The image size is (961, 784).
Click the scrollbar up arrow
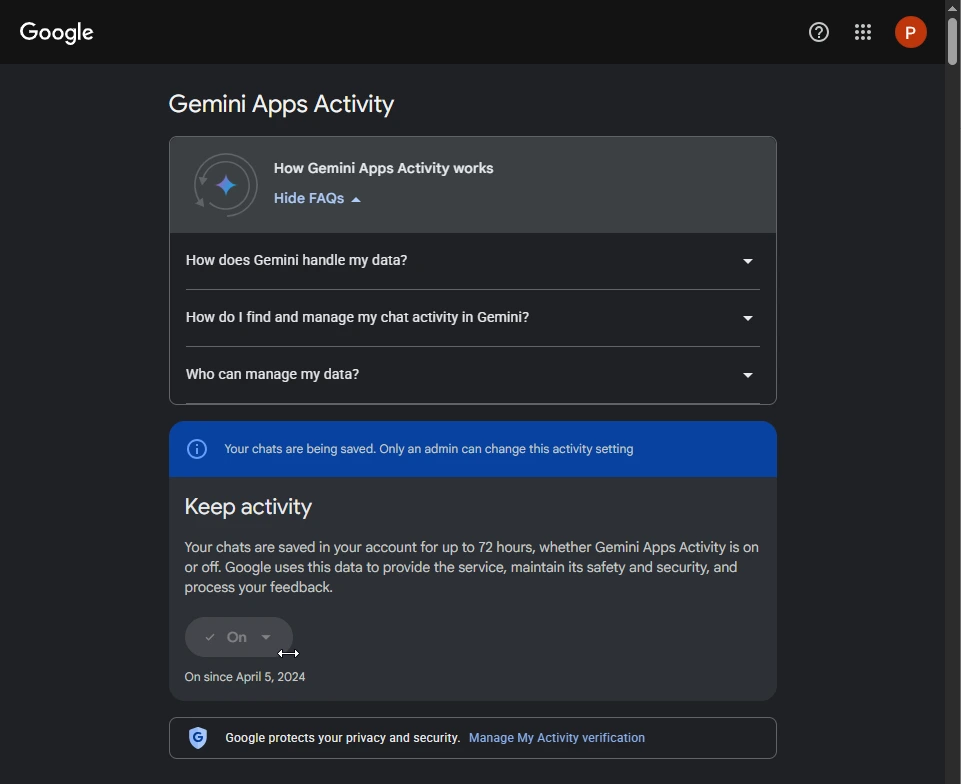pyautogui.click(x=952, y=7)
